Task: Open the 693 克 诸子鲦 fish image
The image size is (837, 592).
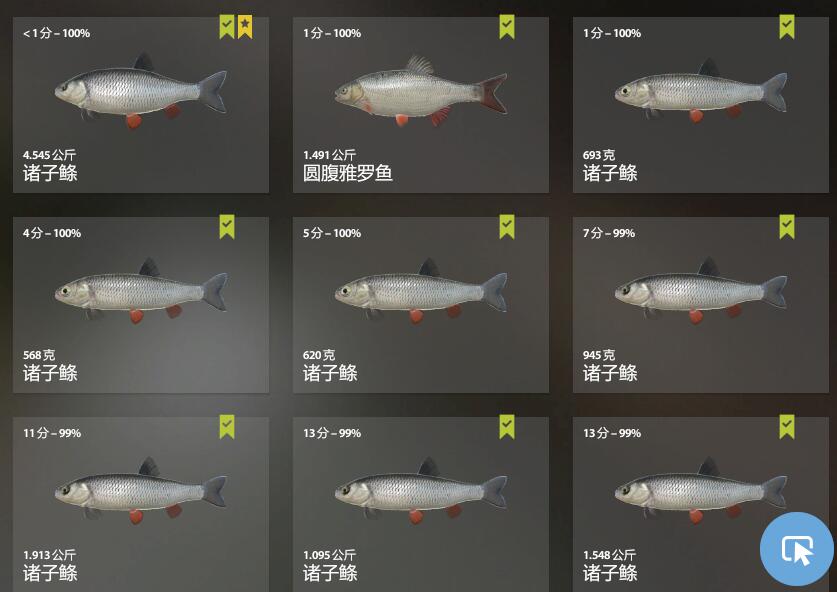Action: [x=700, y=90]
